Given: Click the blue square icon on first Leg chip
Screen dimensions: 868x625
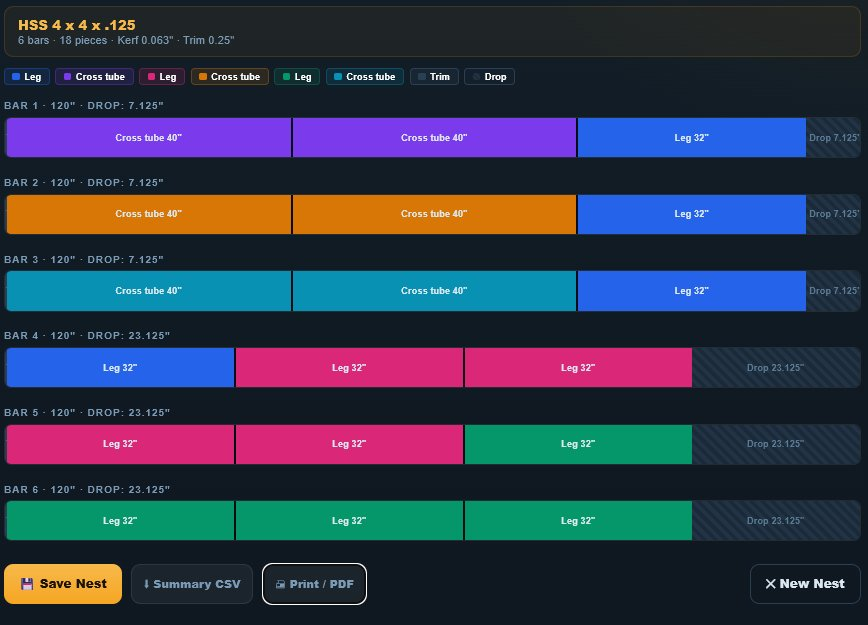Looking at the screenshot, I should [x=15, y=76].
